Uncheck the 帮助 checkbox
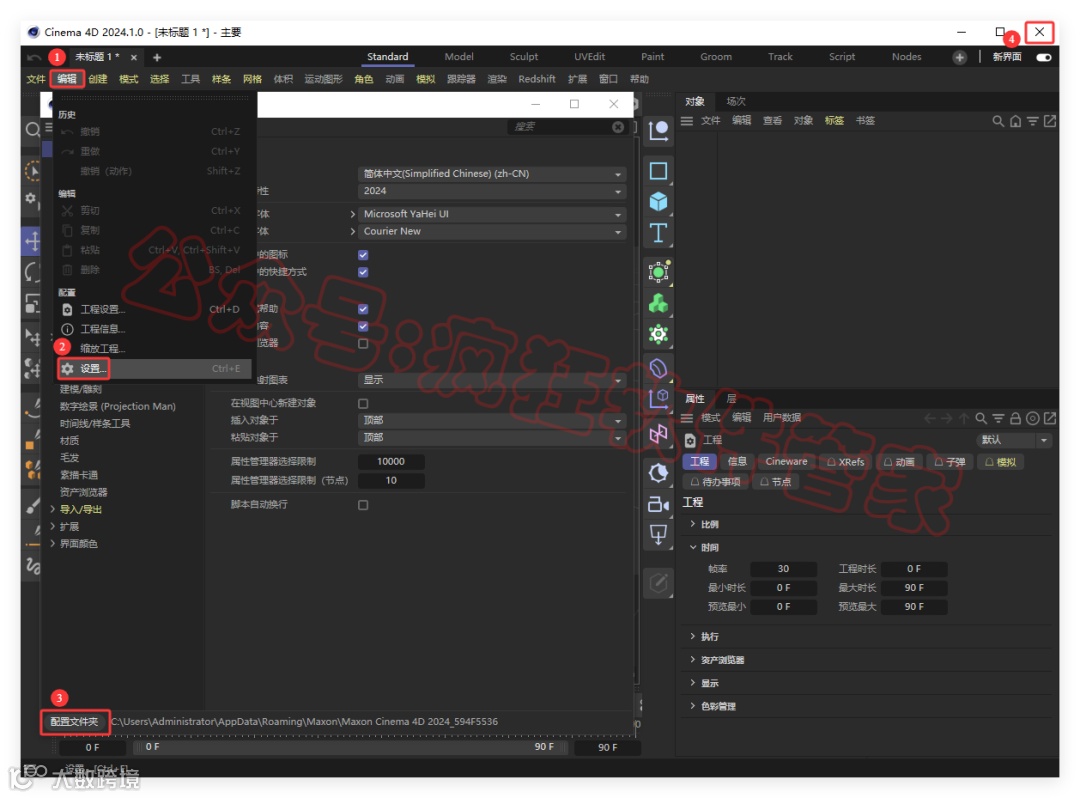The width and height of the screenshot is (1080, 798). click(363, 309)
